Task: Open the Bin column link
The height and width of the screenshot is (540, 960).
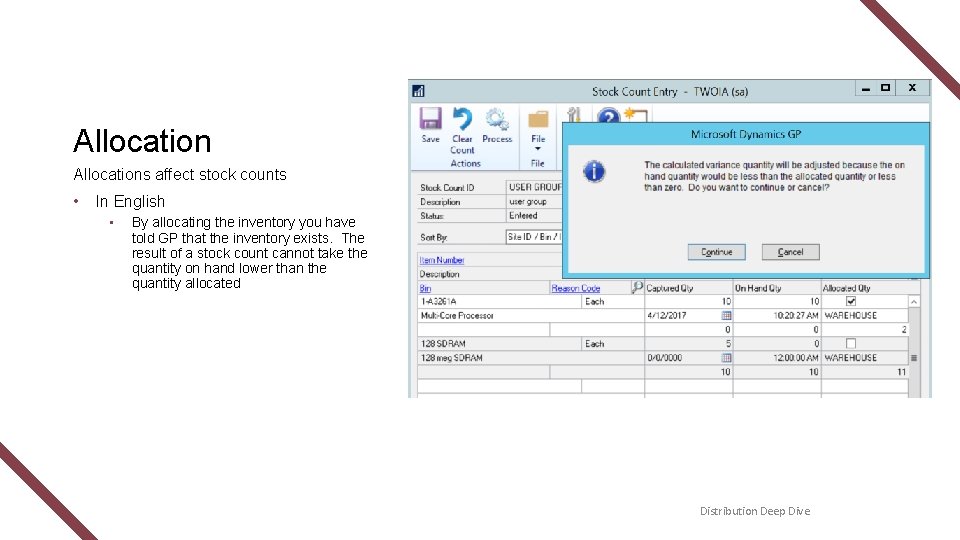Action: pos(425,288)
